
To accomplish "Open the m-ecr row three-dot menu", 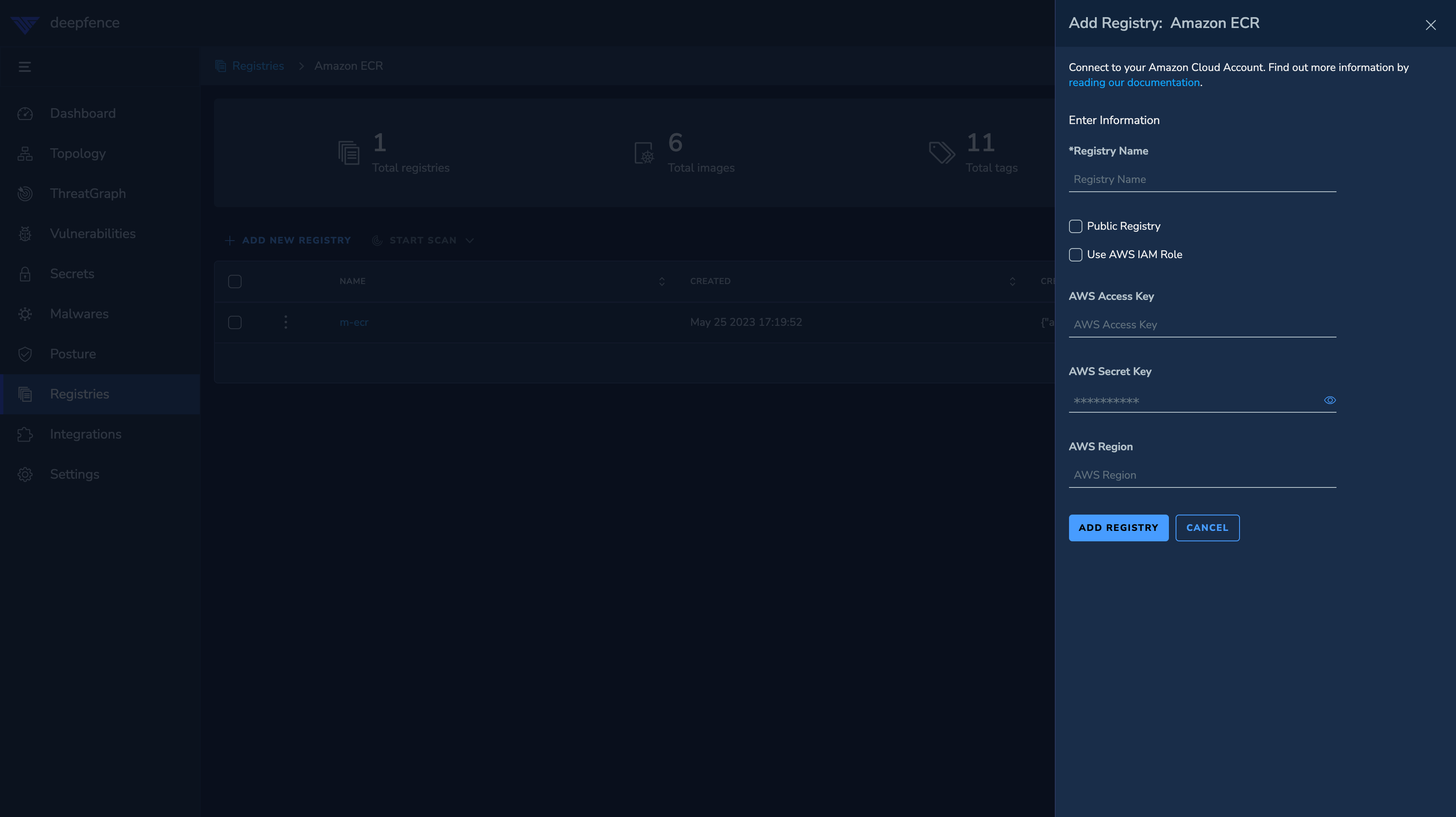I will [x=285, y=322].
